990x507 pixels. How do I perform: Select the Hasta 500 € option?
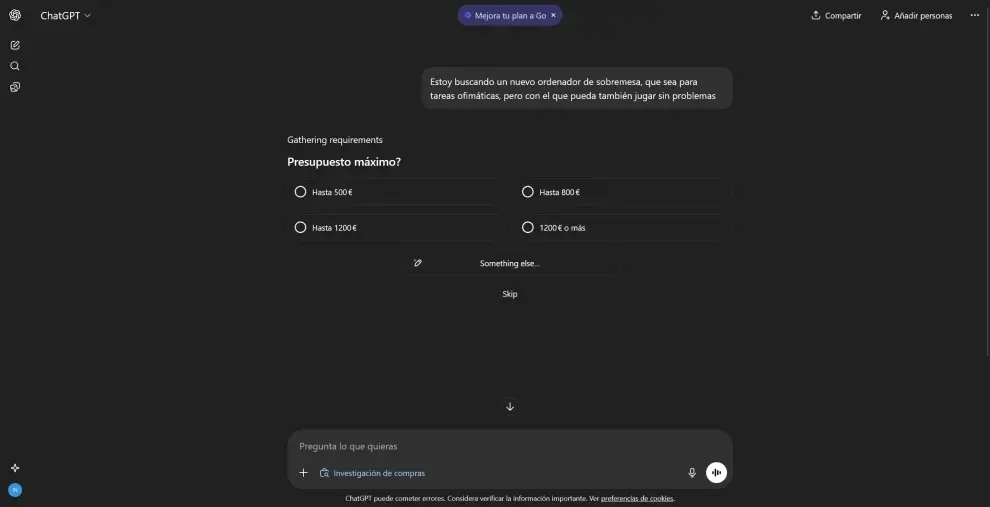click(x=391, y=192)
